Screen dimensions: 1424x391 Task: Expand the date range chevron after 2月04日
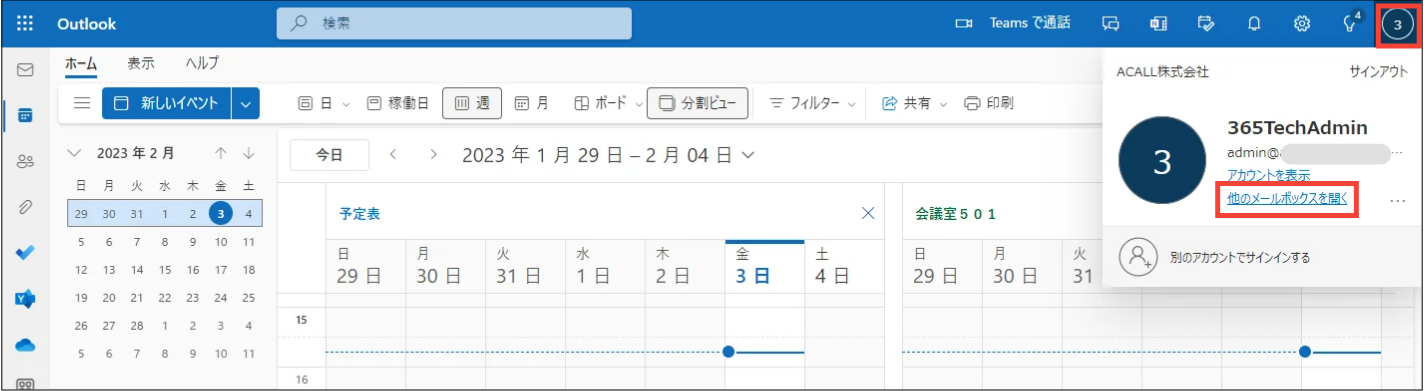pyautogui.click(x=748, y=155)
